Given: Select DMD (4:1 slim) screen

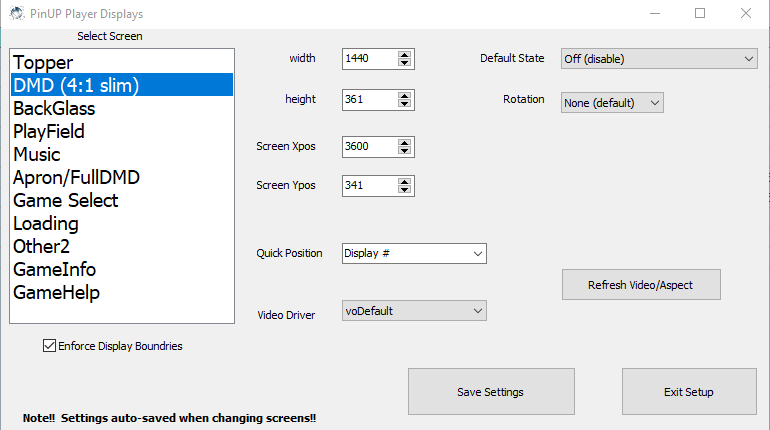Looking at the screenshot, I should pyautogui.click(x=122, y=85).
